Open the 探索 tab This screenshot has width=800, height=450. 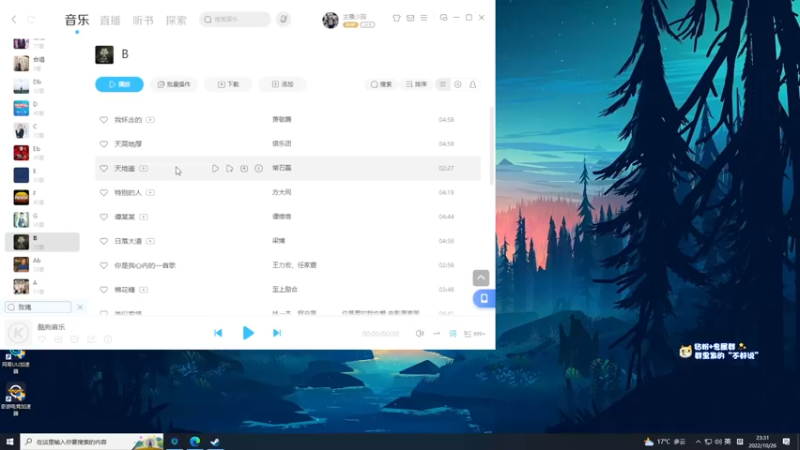[x=176, y=20]
